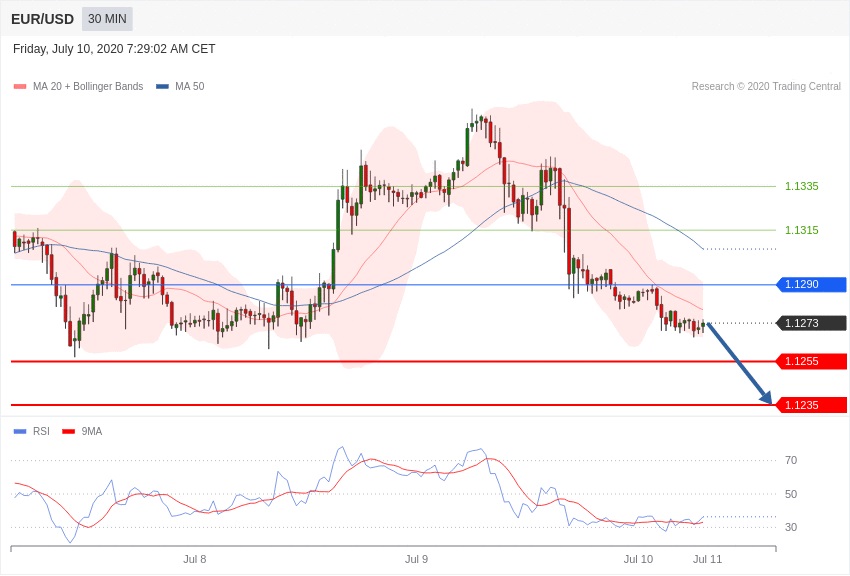Screen dimensions: 850x576
Task: Click the green 1.1335 resistance label
Action: 801,186
